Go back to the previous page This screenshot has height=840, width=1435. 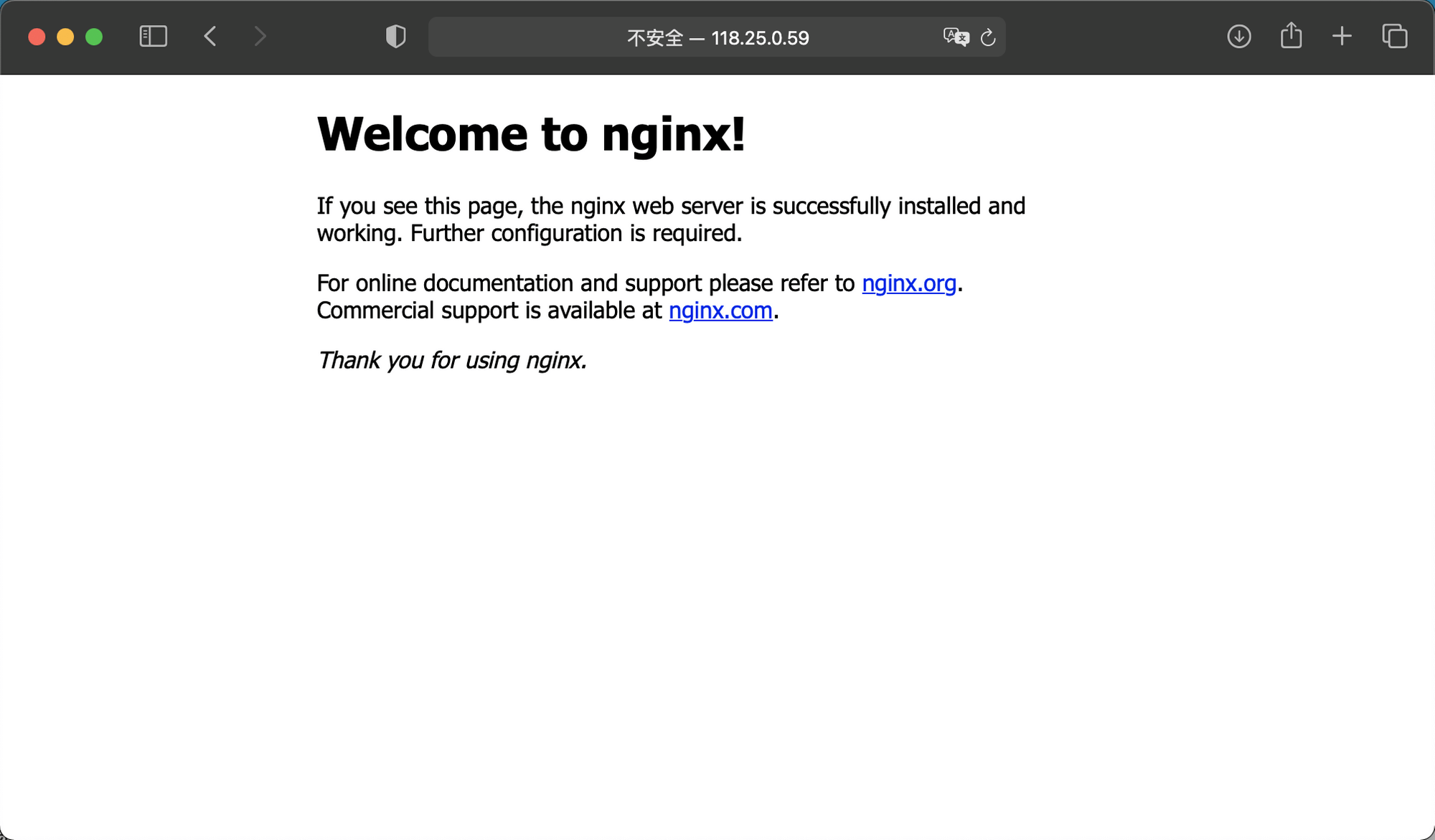point(210,37)
